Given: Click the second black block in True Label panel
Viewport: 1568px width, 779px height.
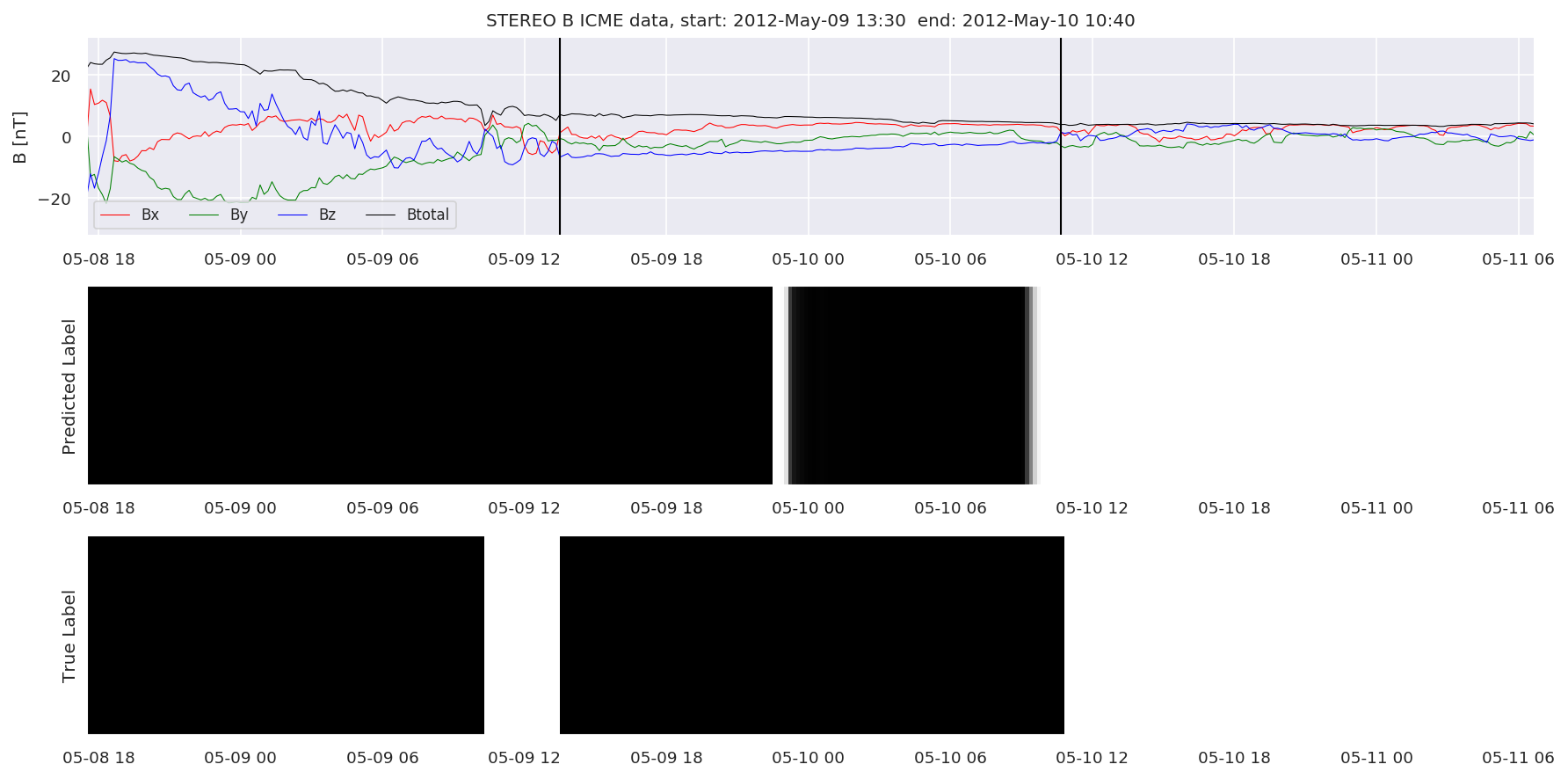Looking at the screenshot, I should 812,635.
